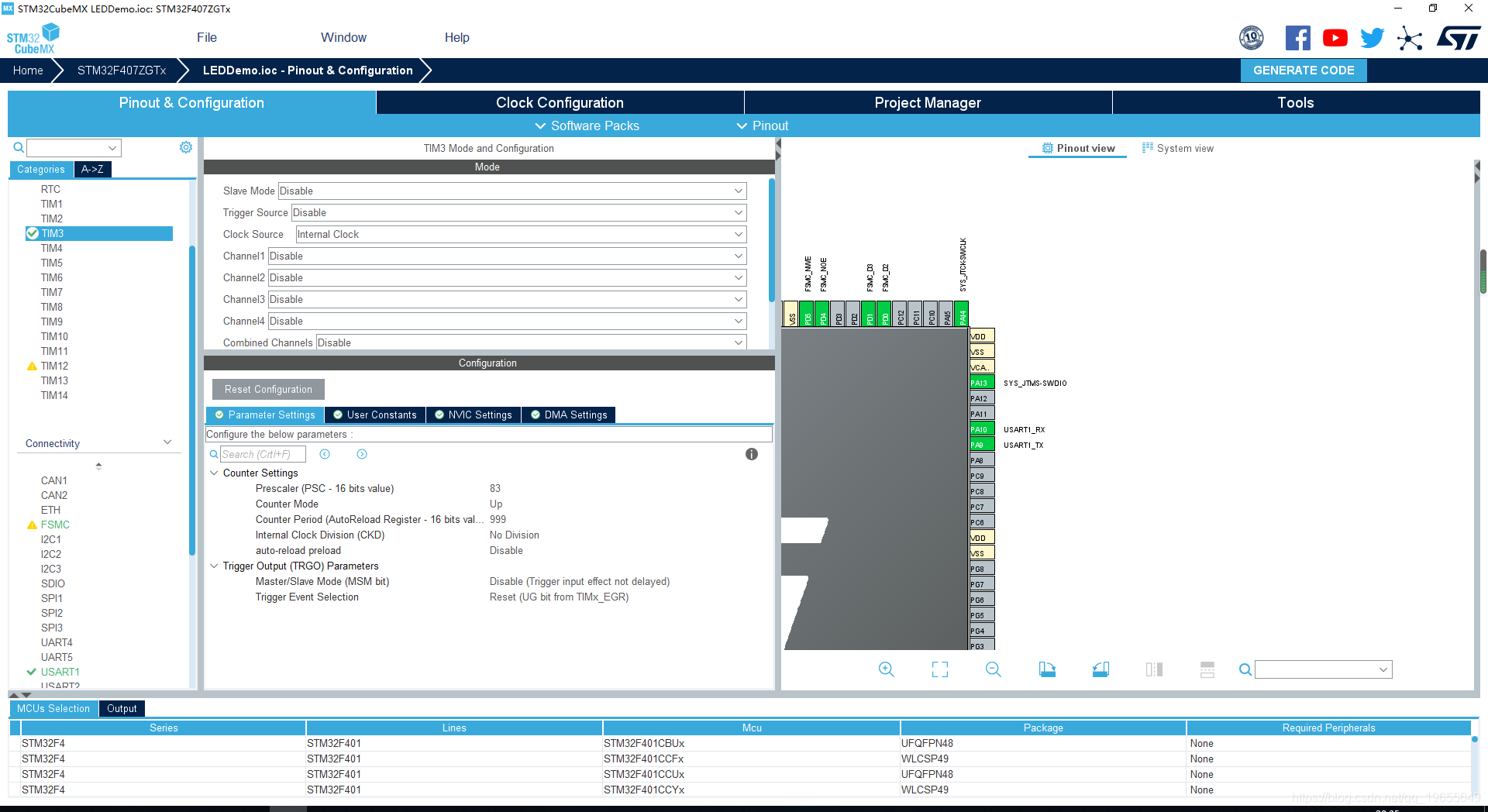Open the ST YouTube channel icon

click(x=1335, y=38)
